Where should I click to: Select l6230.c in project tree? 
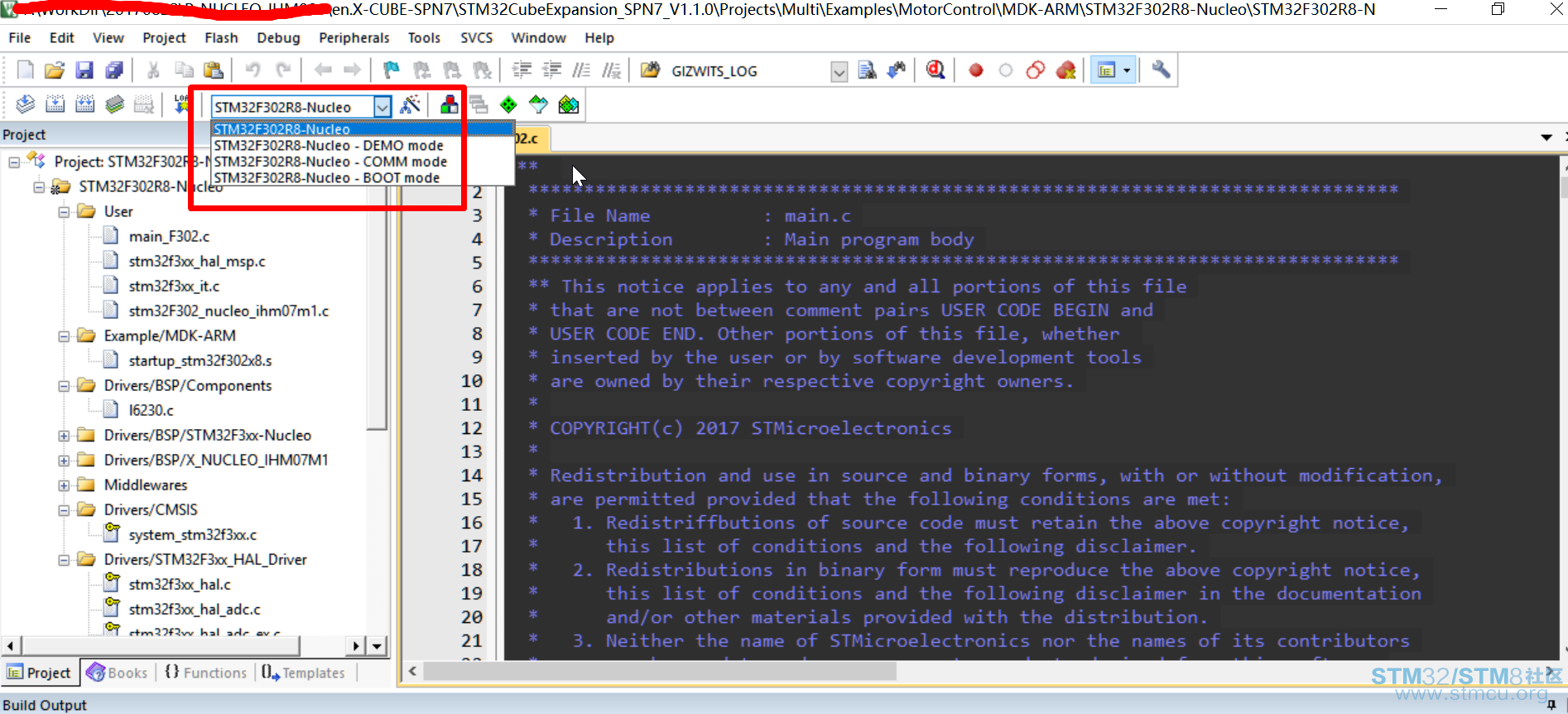[151, 411]
